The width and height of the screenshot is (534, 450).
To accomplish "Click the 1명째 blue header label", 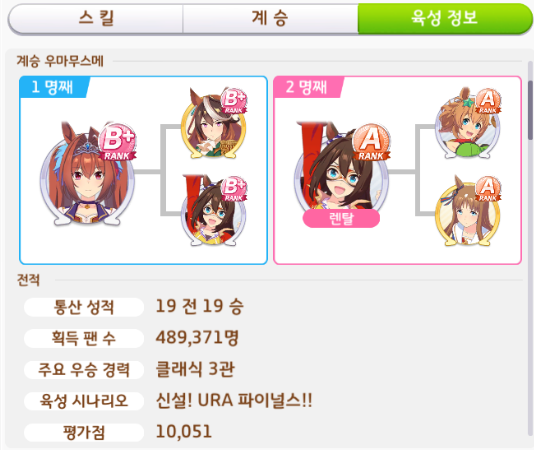I will tap(53, 87).
